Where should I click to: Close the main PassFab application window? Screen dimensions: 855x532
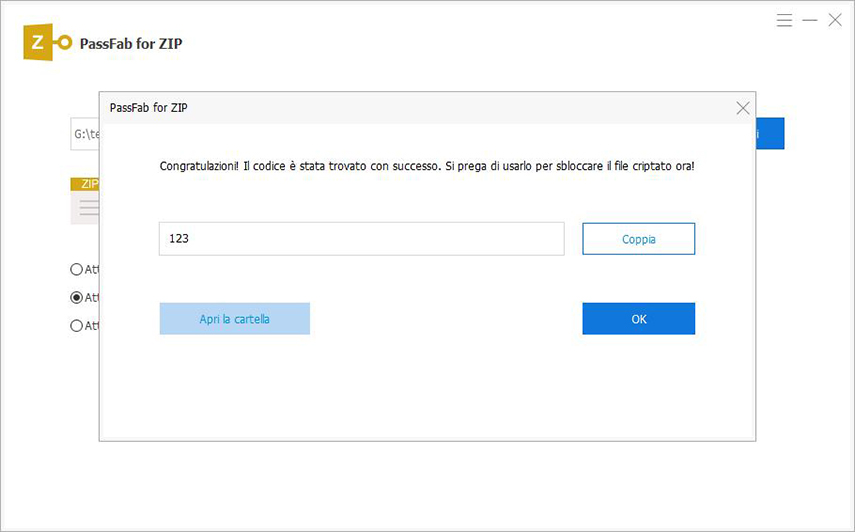click(x=835, y=20)
